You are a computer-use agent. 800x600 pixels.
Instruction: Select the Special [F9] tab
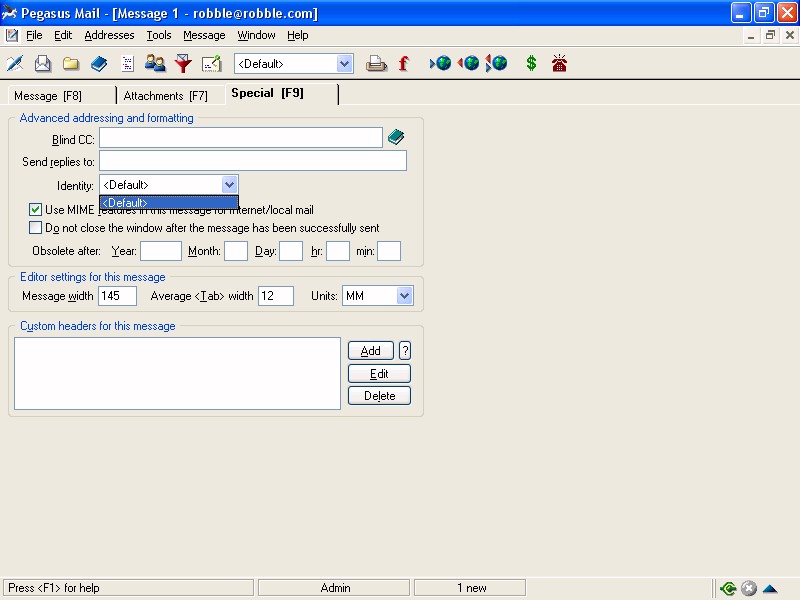[x=282, y=94]
